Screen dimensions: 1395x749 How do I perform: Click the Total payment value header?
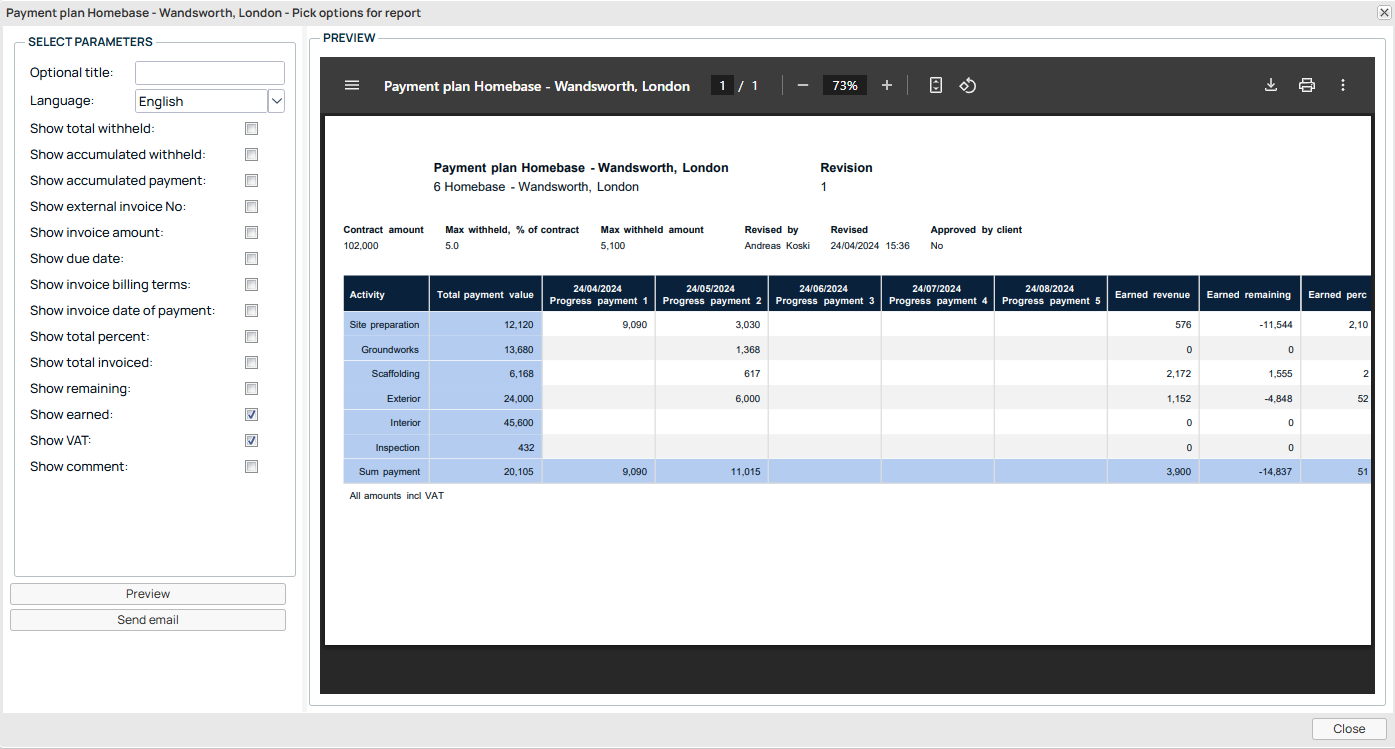coord(486,294)
